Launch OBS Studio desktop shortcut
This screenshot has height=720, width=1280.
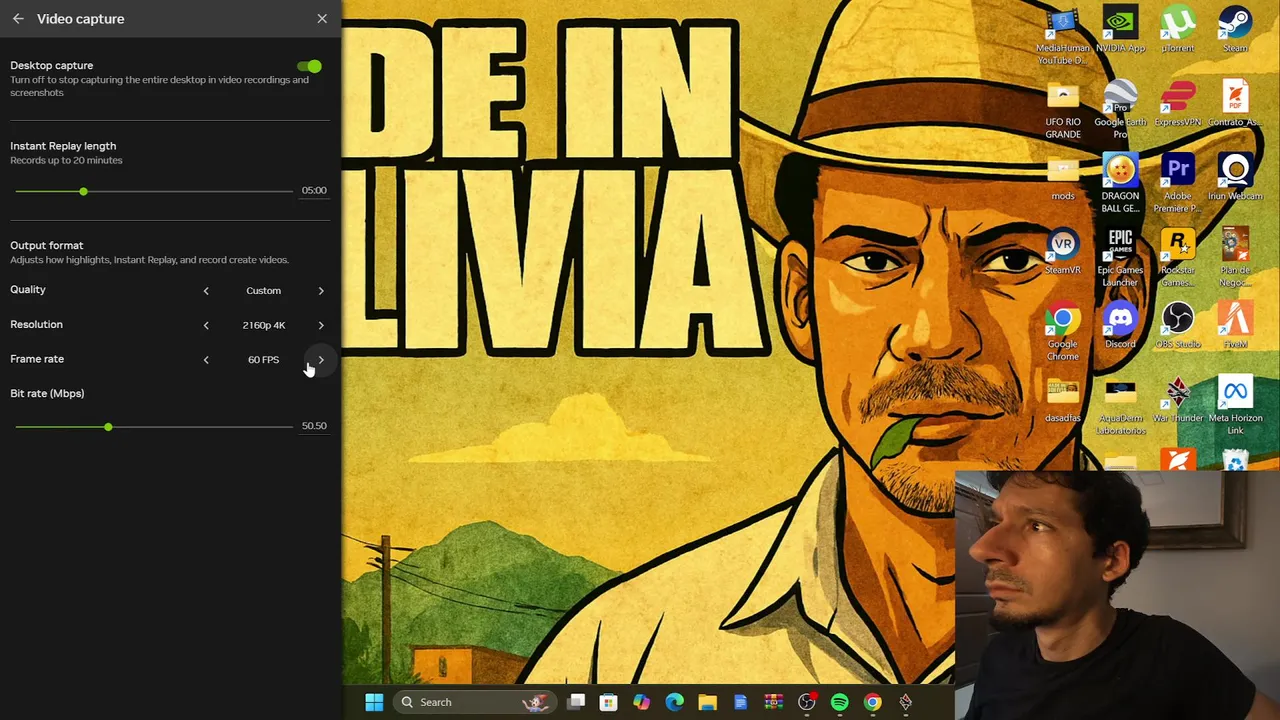coord(1178,326)
